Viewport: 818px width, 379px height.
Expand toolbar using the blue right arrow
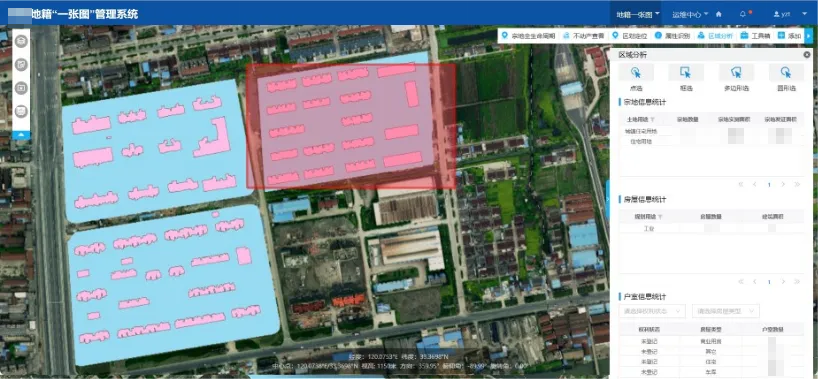pyautogui.click(x=809, y=35)
